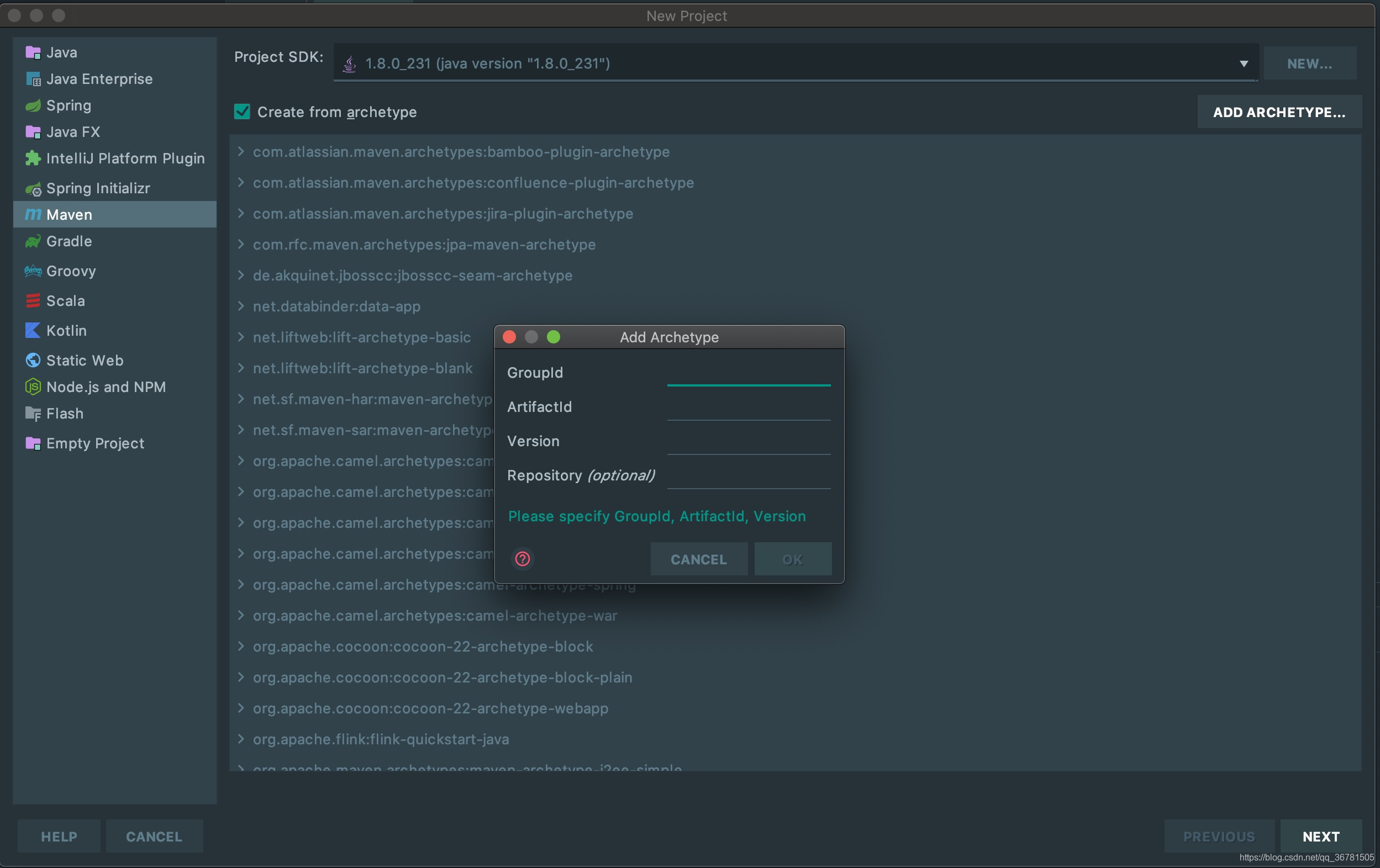The height and width of the screenshot is (868, 1380).
Task: Click OK in Add Archetype dialog
Action: click(x=793, y=559)
